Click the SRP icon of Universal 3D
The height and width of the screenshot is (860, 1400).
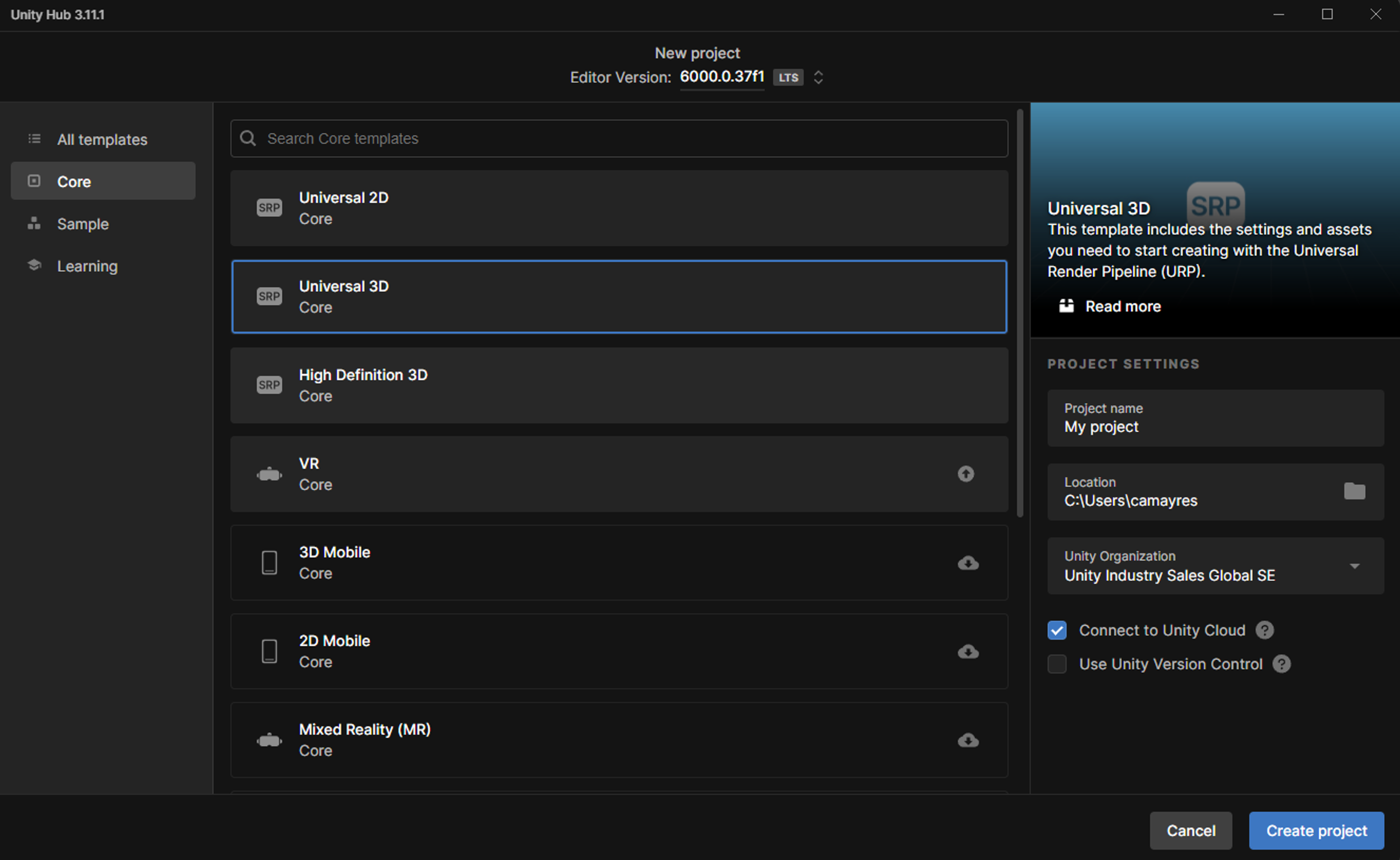[x=269, y=297]
